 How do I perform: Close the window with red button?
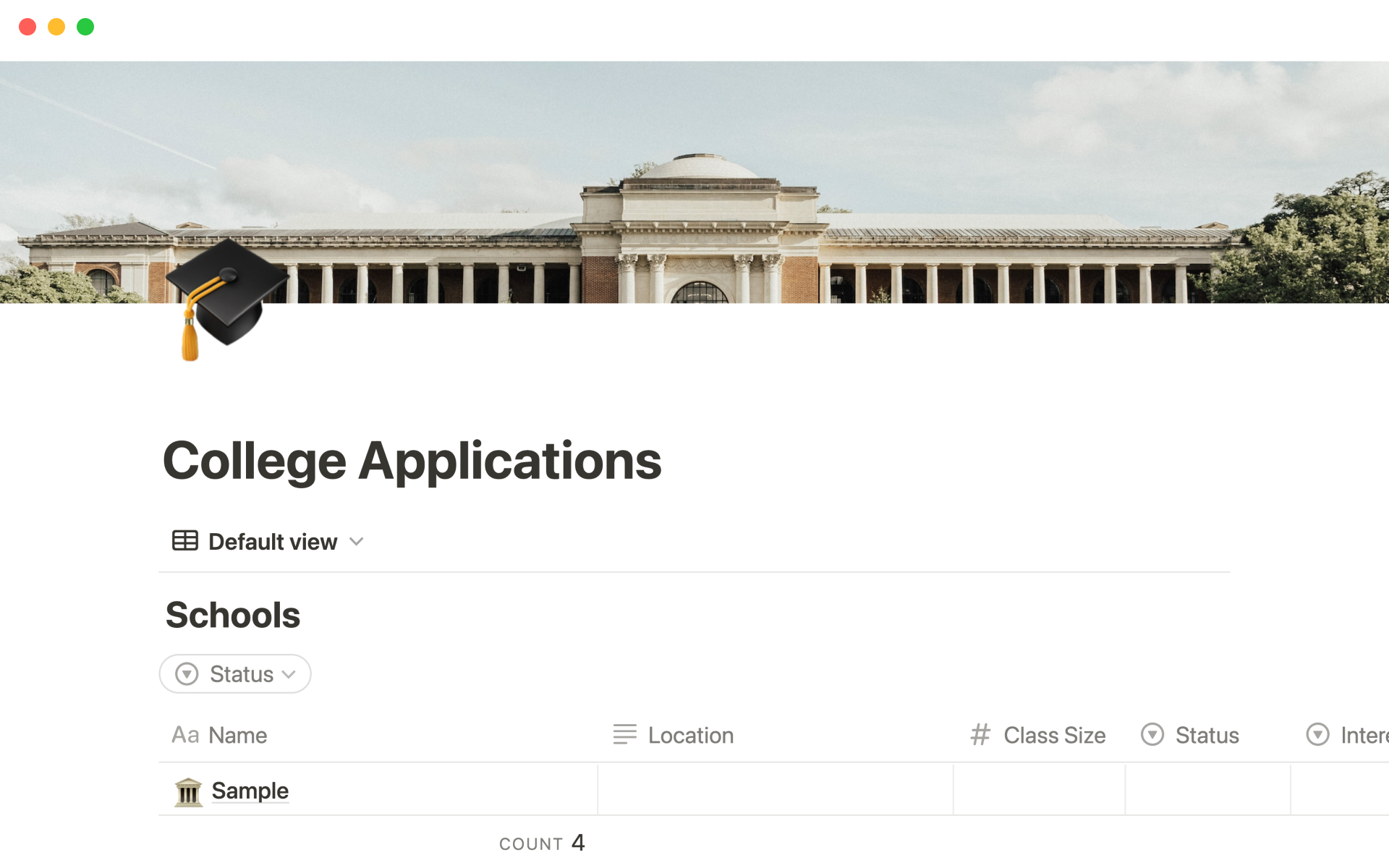coord(27,27)
